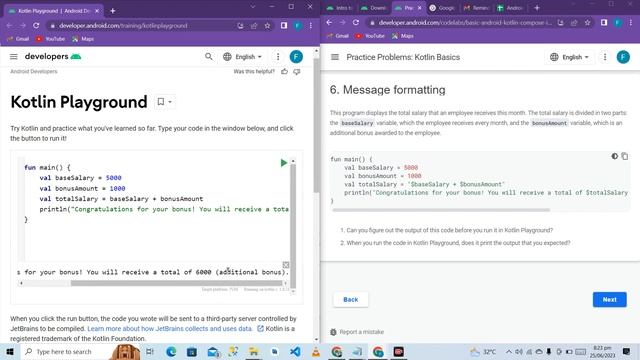Click the profile avatar in the right page header
The width and height of the screenshot is (640, 360).
point(623,57)
